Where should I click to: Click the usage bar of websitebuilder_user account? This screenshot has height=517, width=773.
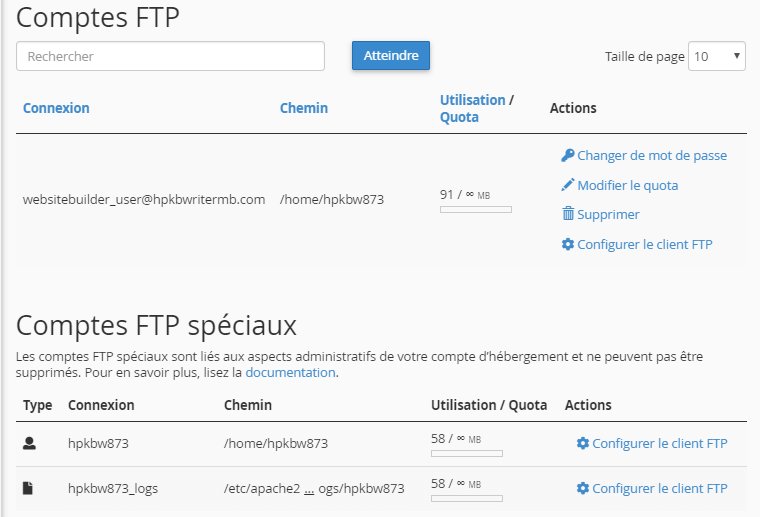(476, 209)
